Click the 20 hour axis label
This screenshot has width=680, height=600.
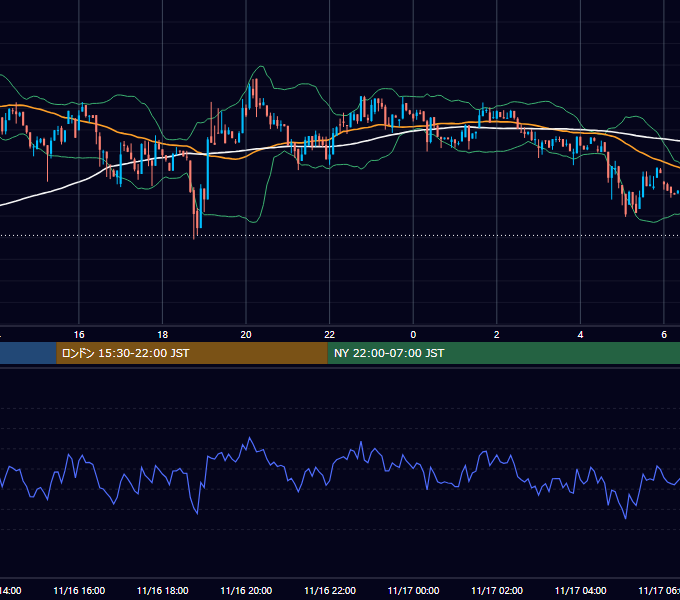point(246,335)
